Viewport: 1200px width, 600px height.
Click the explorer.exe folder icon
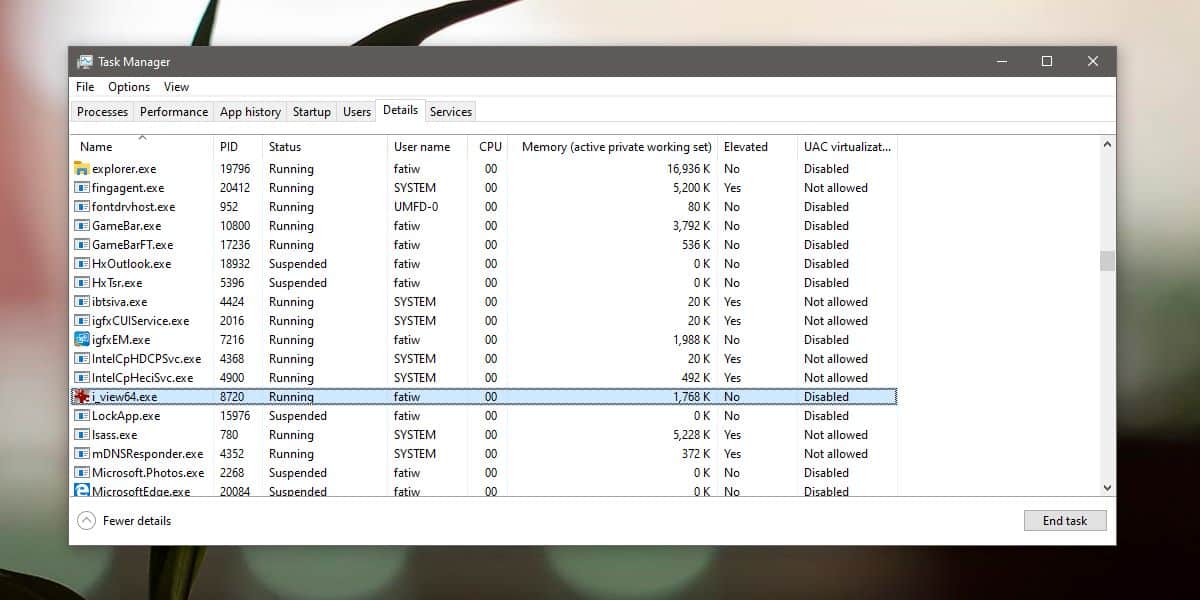[x=82, y=169]
